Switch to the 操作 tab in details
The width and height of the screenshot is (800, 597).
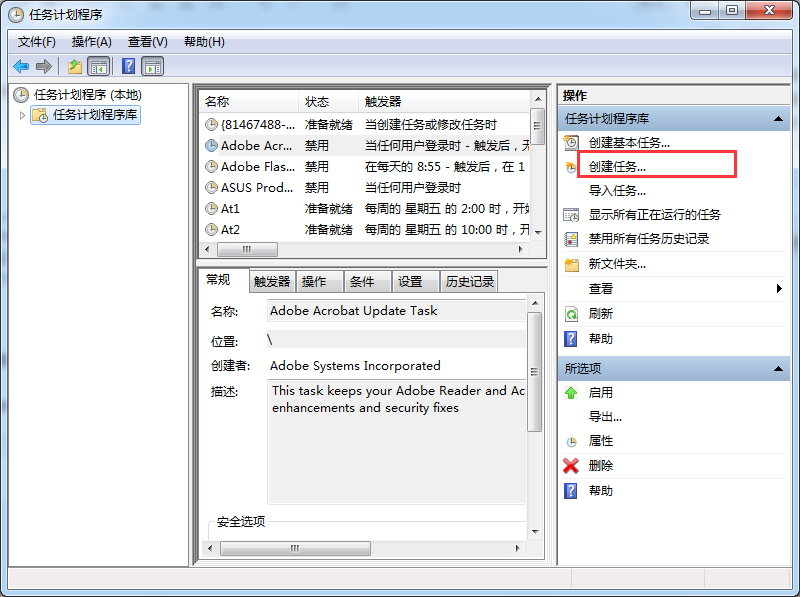click(319, 282)
